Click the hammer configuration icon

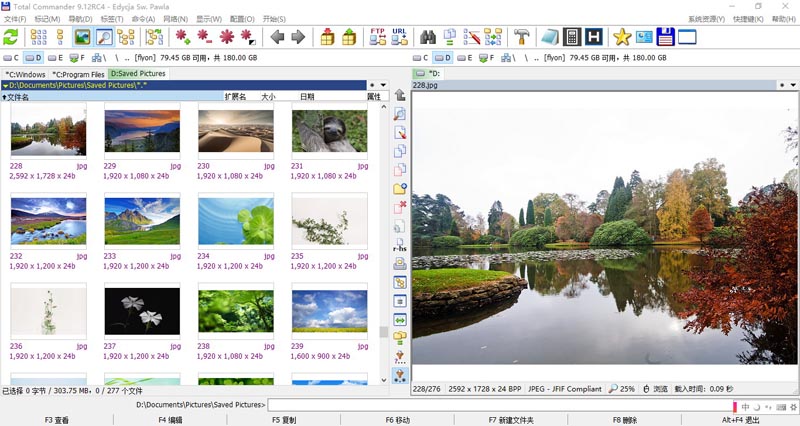pos(521,37)
